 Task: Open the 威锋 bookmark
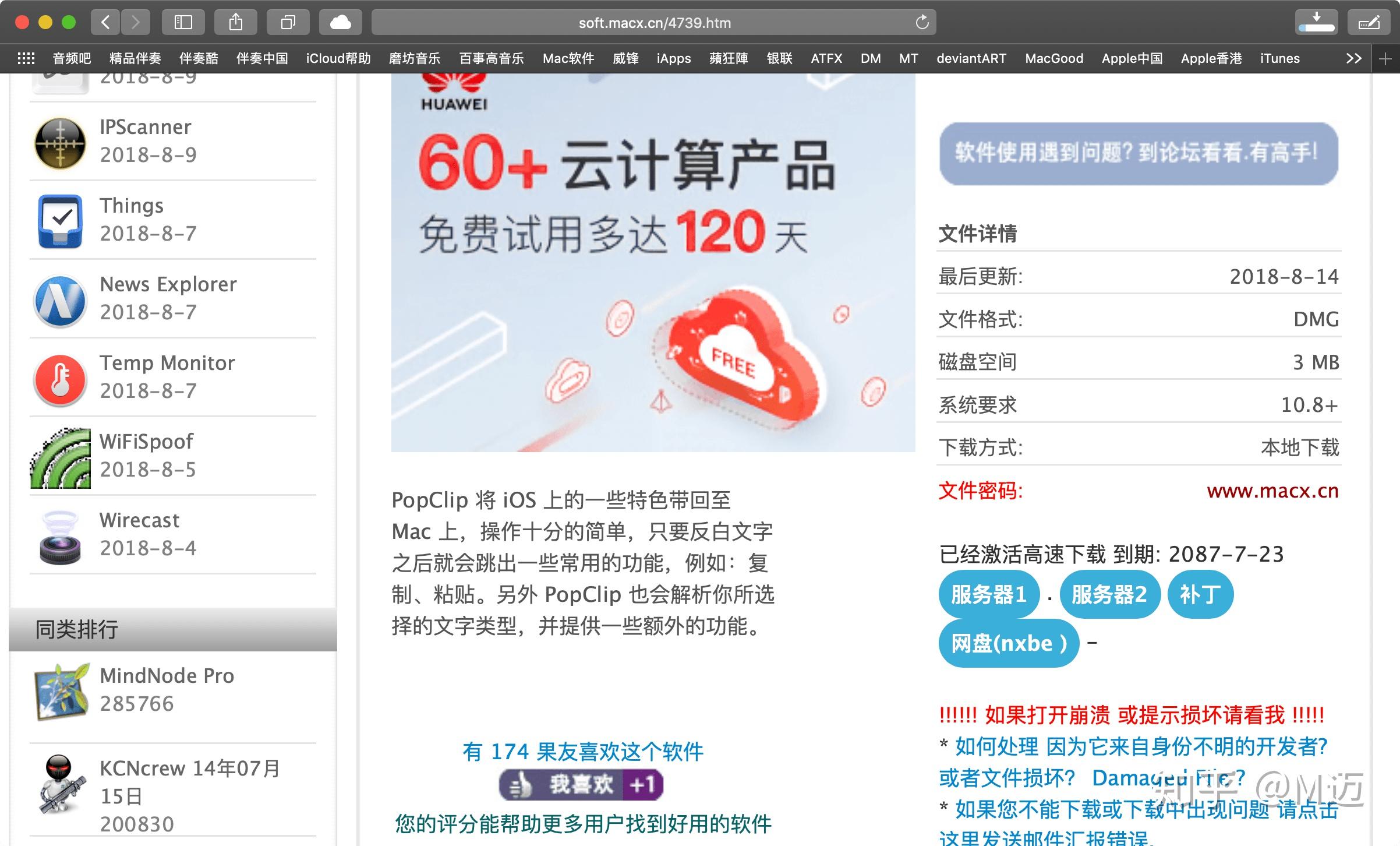point(625,58)
